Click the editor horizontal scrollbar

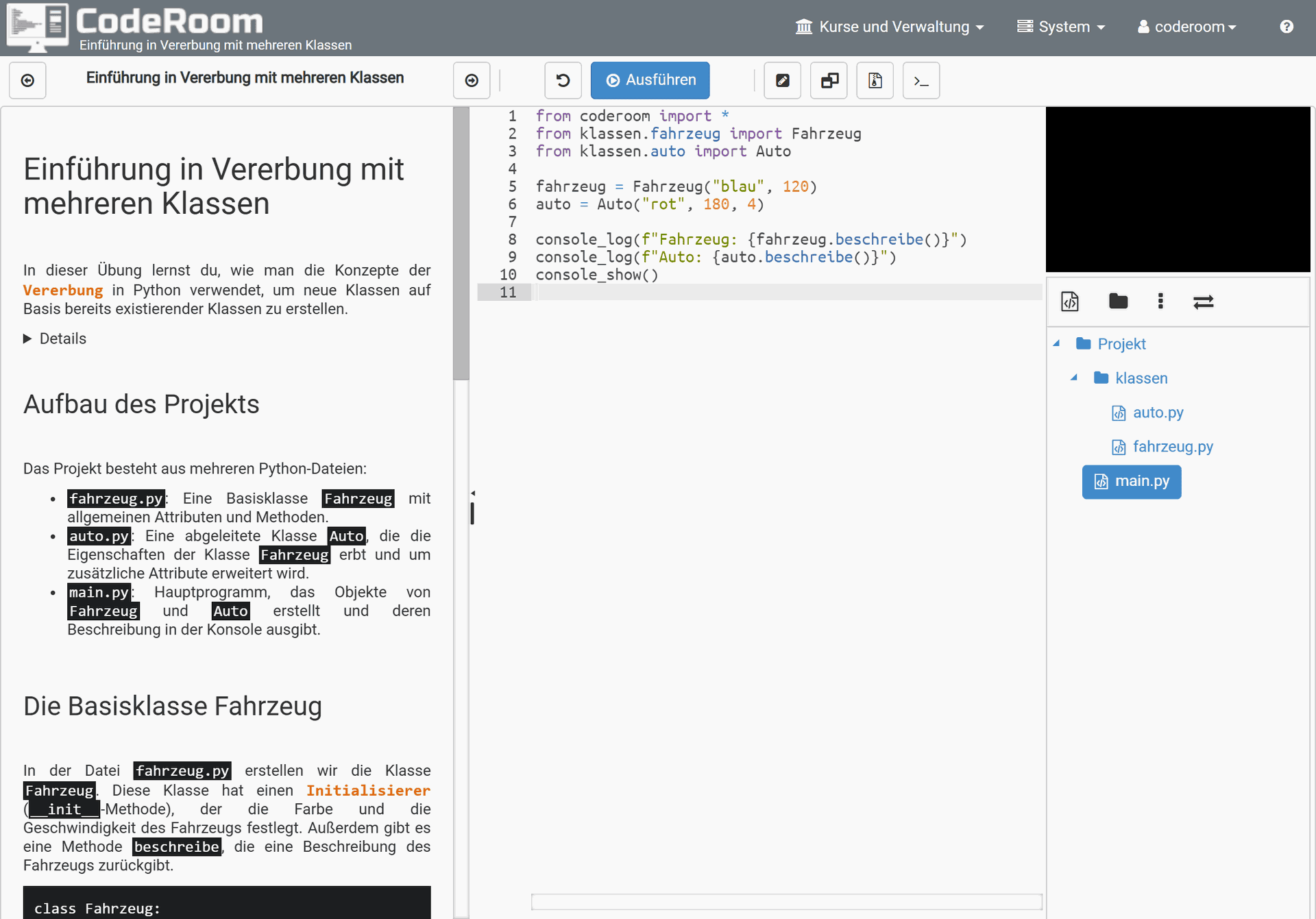[787, 902]
